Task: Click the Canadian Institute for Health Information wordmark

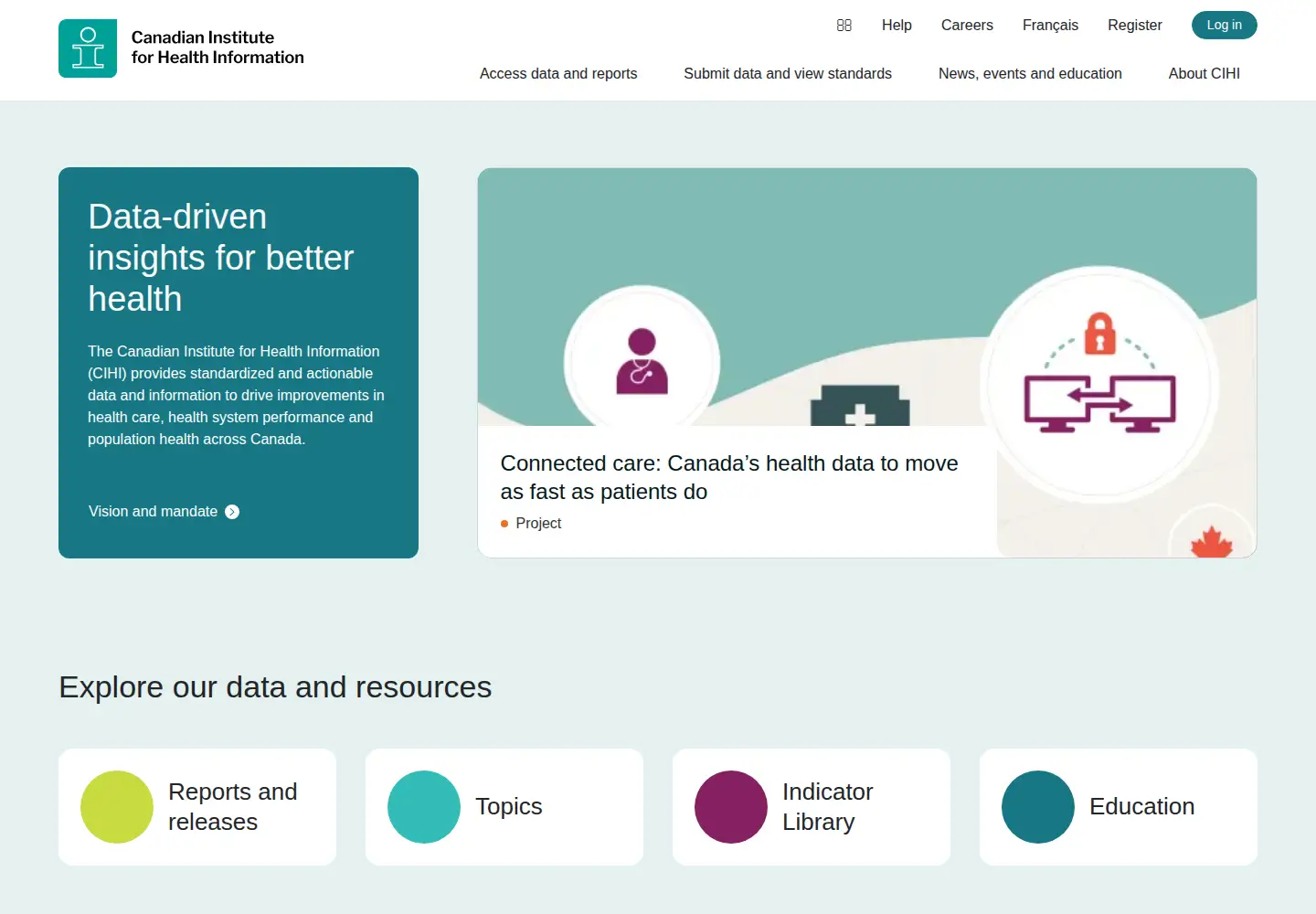Action: click(x=218, y=48)
